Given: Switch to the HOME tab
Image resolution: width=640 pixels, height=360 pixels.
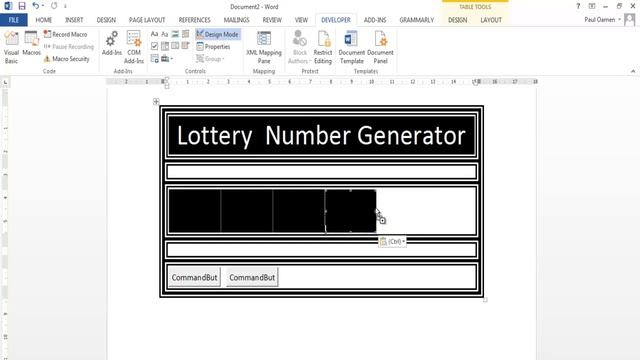Looking at the screenshot, I should [43, 20].
